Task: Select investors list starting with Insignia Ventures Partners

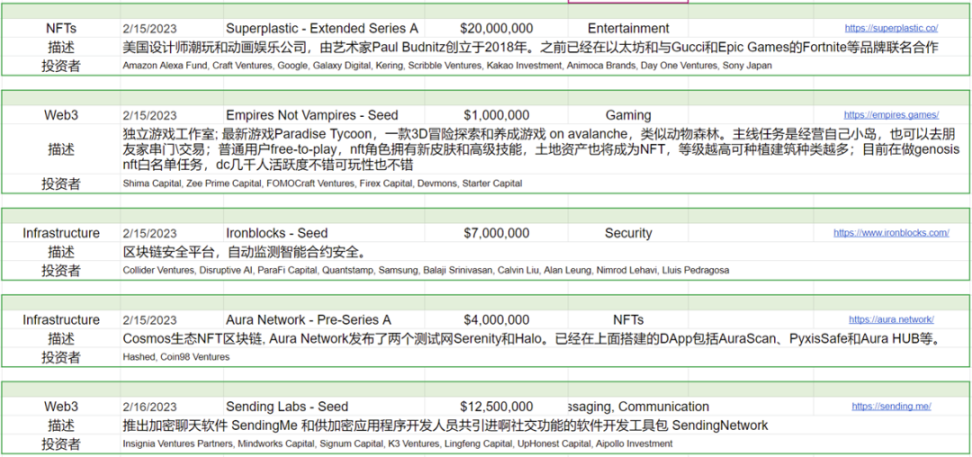Action: coord(397,444)
